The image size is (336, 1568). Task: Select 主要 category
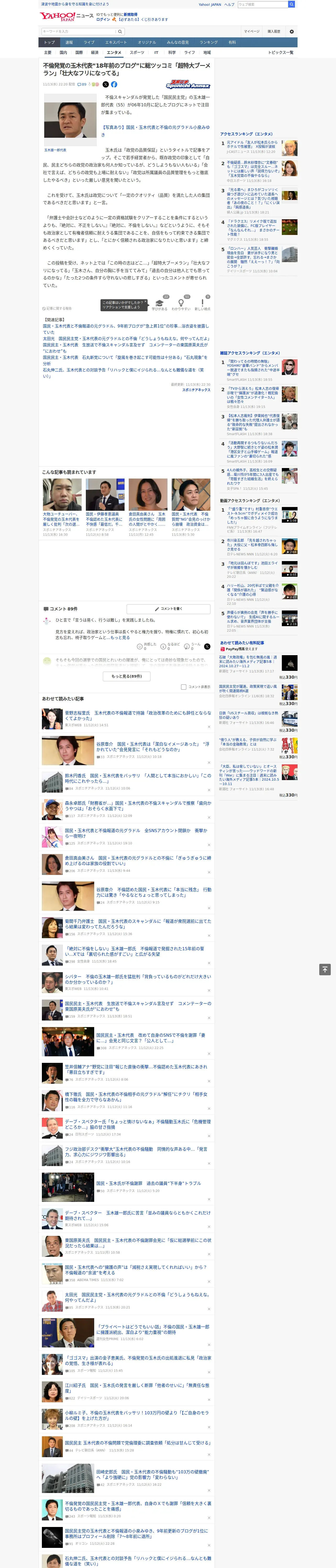click(48, 52)
